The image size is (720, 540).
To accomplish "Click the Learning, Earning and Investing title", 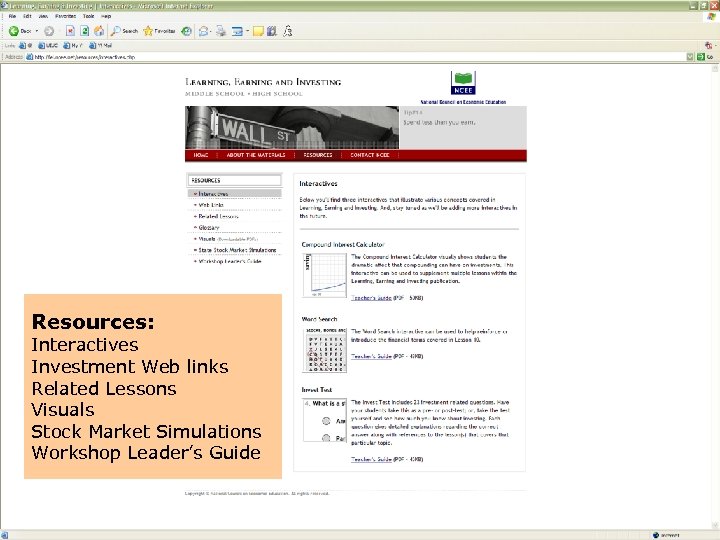I will pos(263,82).
